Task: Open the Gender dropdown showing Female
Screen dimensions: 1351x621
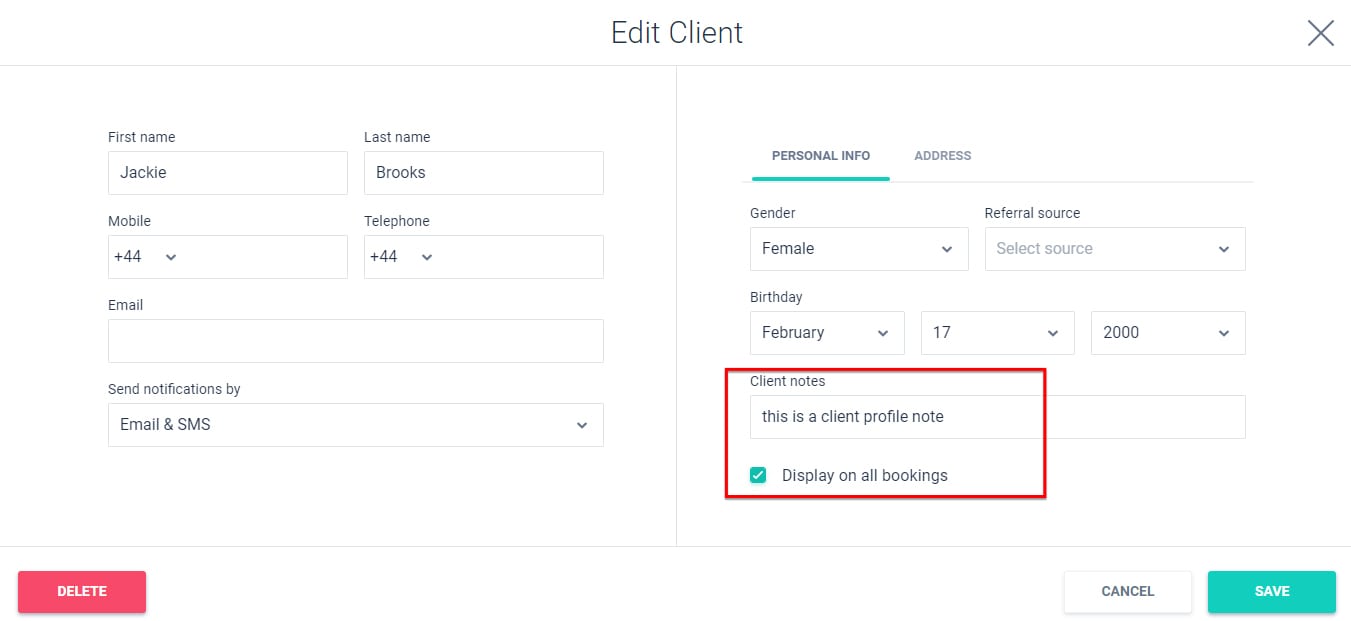Action: [x=859, y=249]
